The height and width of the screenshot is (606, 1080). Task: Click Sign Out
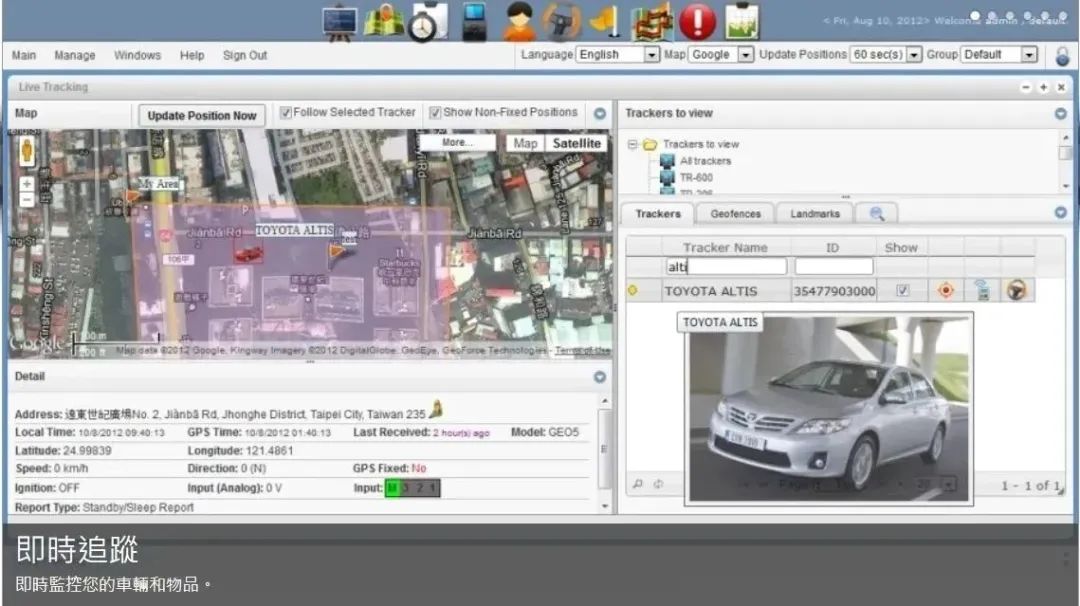(245, 55)
